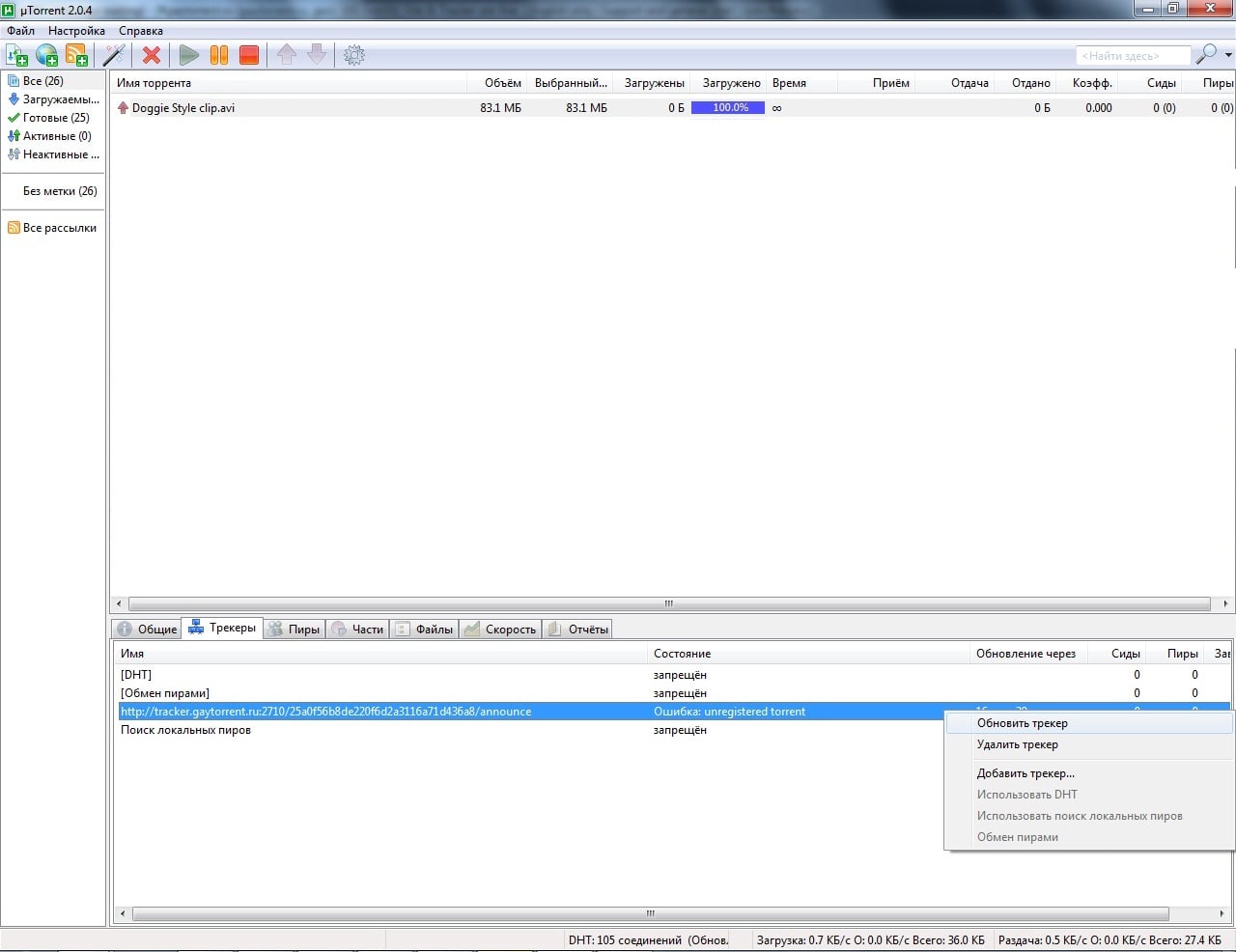Switch to the Пиры tab
Viewport: 1236px width, 952px height.
[294, 630]
